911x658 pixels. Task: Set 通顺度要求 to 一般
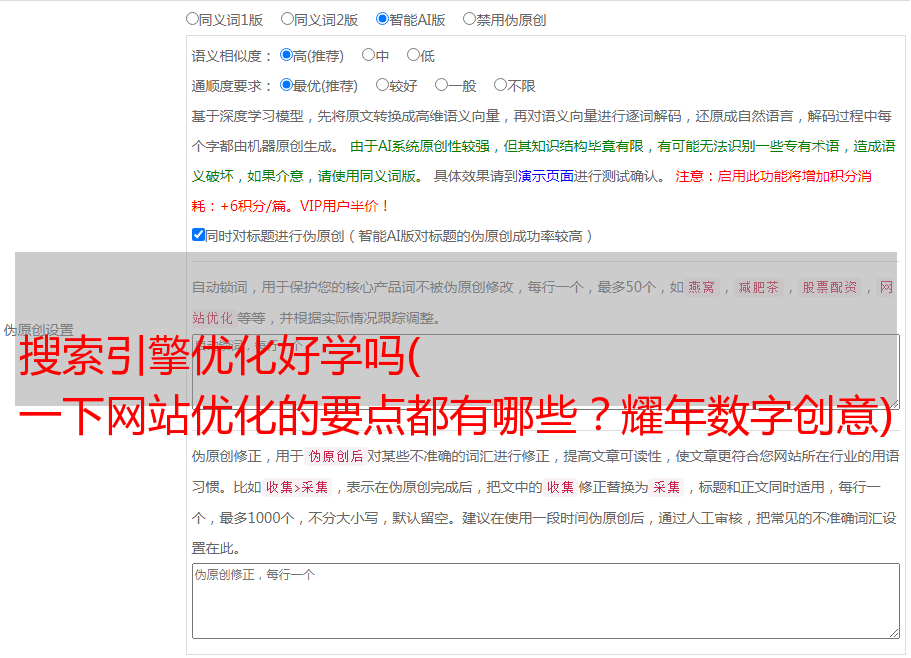[441, 85]
